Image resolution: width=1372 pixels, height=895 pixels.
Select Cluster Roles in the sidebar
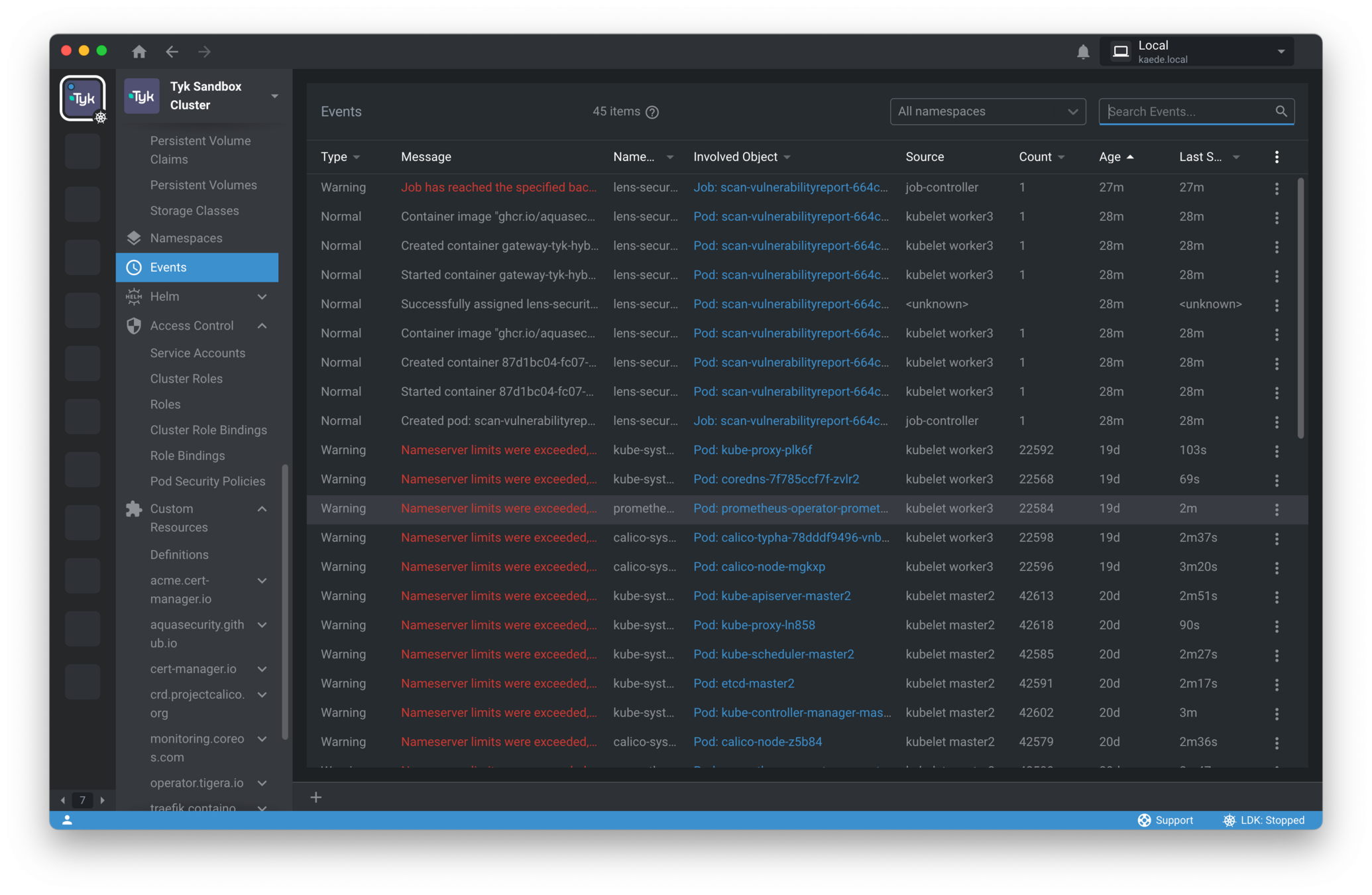(x=186, y=379)
